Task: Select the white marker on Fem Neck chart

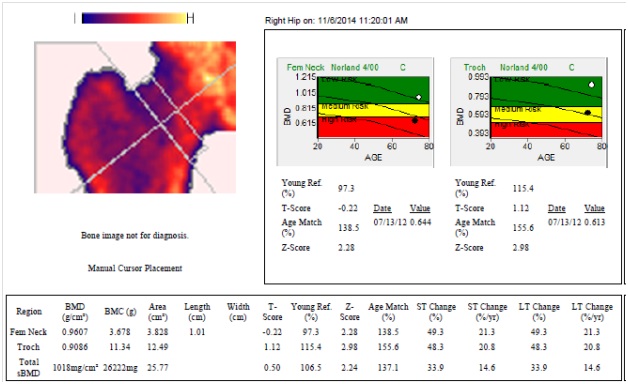Action: point(419,97)
